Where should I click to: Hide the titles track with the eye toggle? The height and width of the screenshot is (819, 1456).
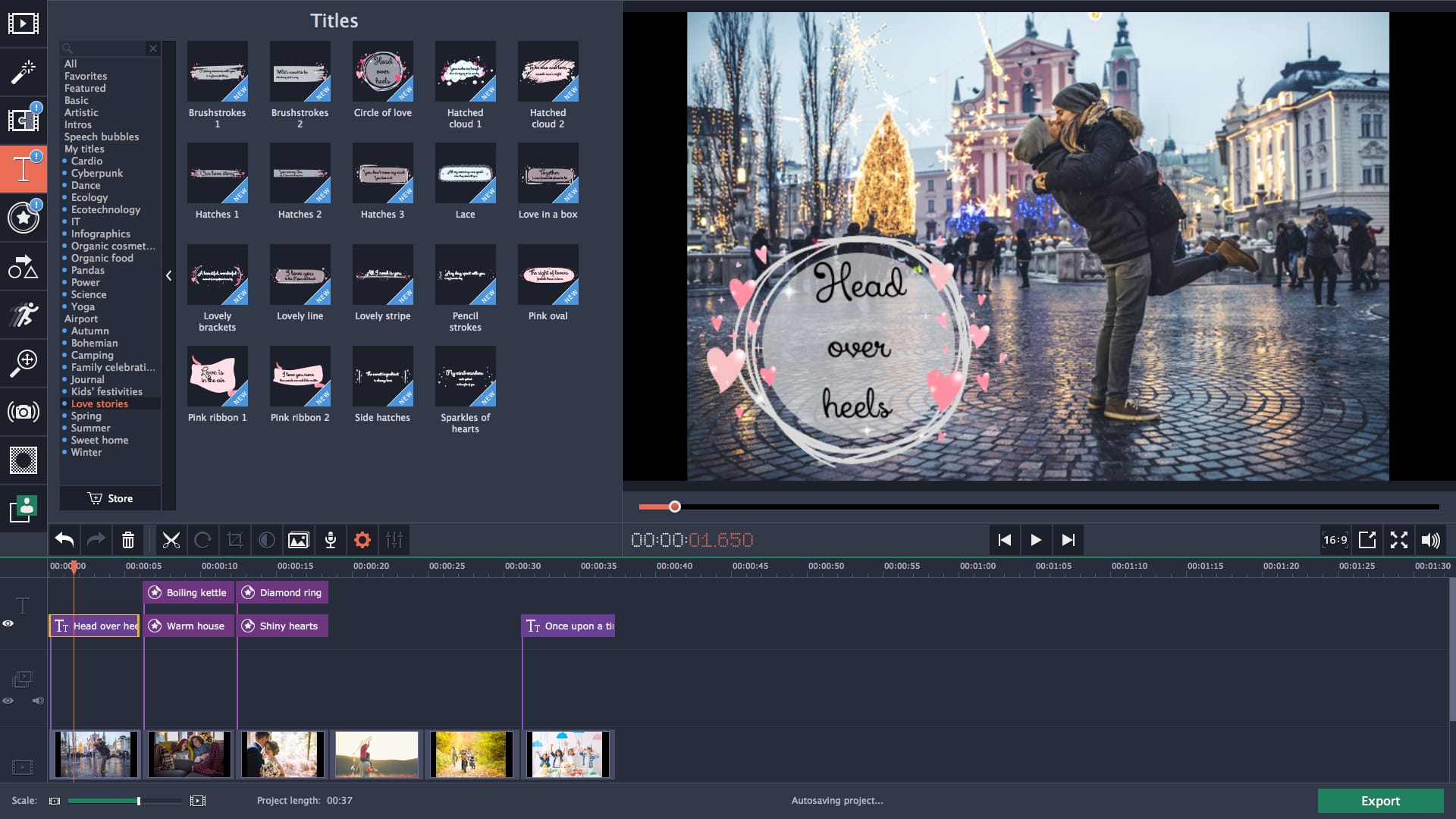tap(8, 623)
